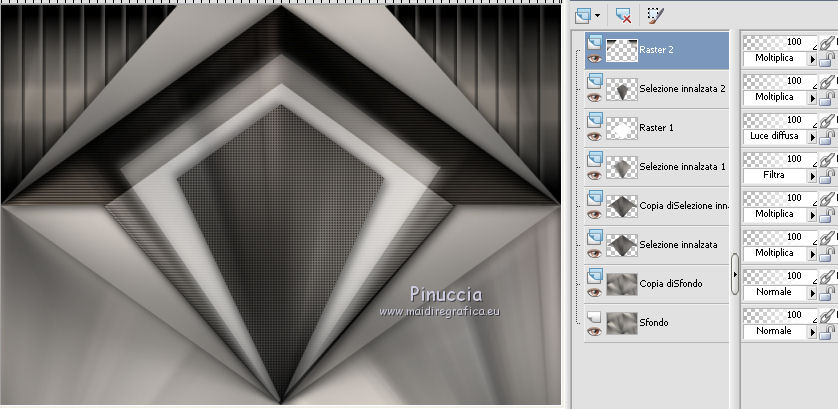
Task: Select layer named Selezione innalzata 1
Action: [x=682, y=167]
